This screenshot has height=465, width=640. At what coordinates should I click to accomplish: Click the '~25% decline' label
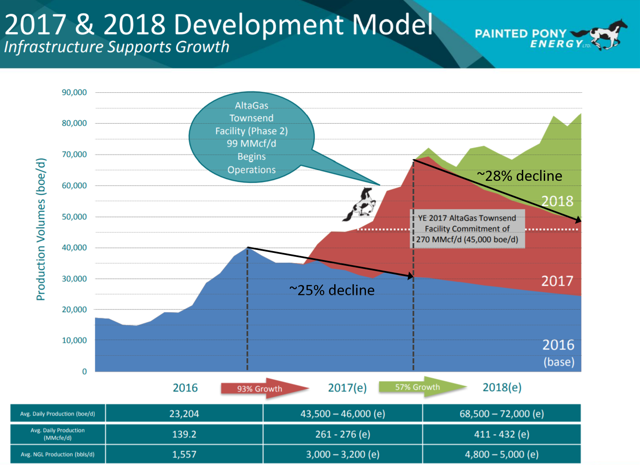332,290
